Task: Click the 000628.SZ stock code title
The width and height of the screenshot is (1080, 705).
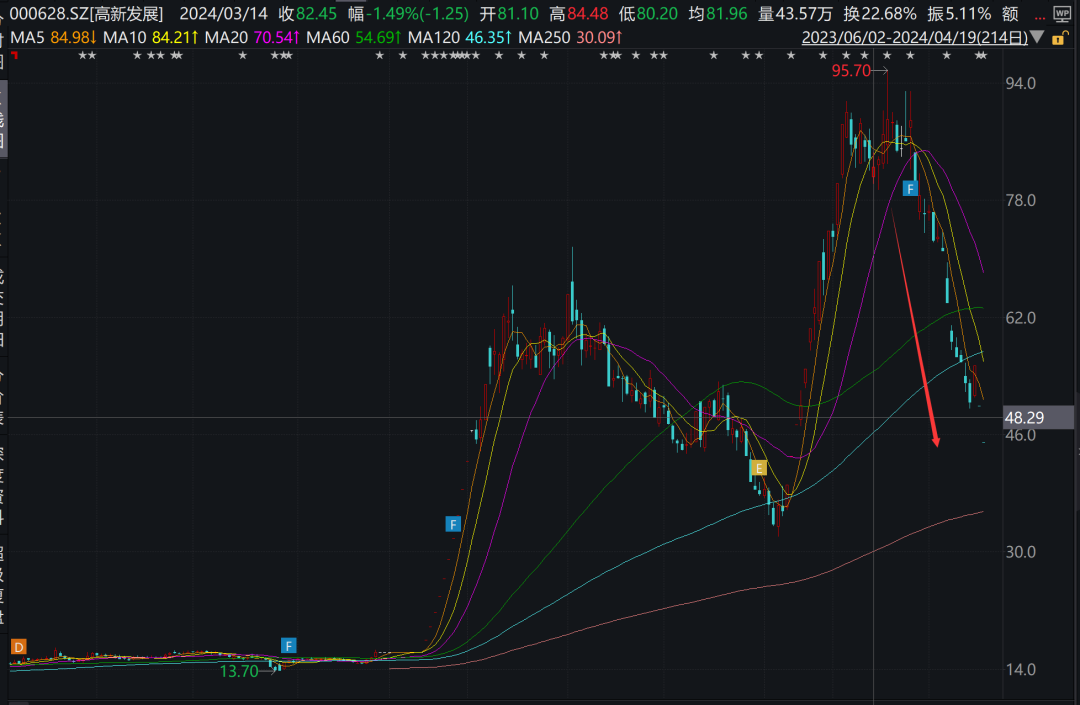Action: pyautogui.click(x=83, y=14)
